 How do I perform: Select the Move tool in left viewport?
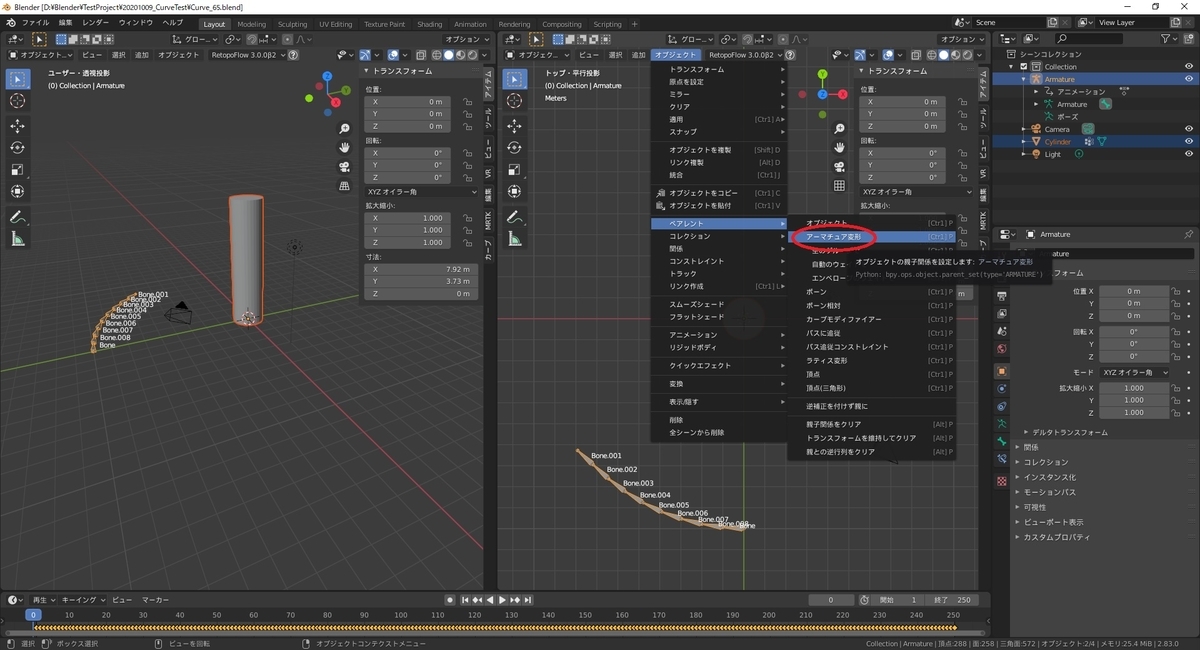coord(18,126)
